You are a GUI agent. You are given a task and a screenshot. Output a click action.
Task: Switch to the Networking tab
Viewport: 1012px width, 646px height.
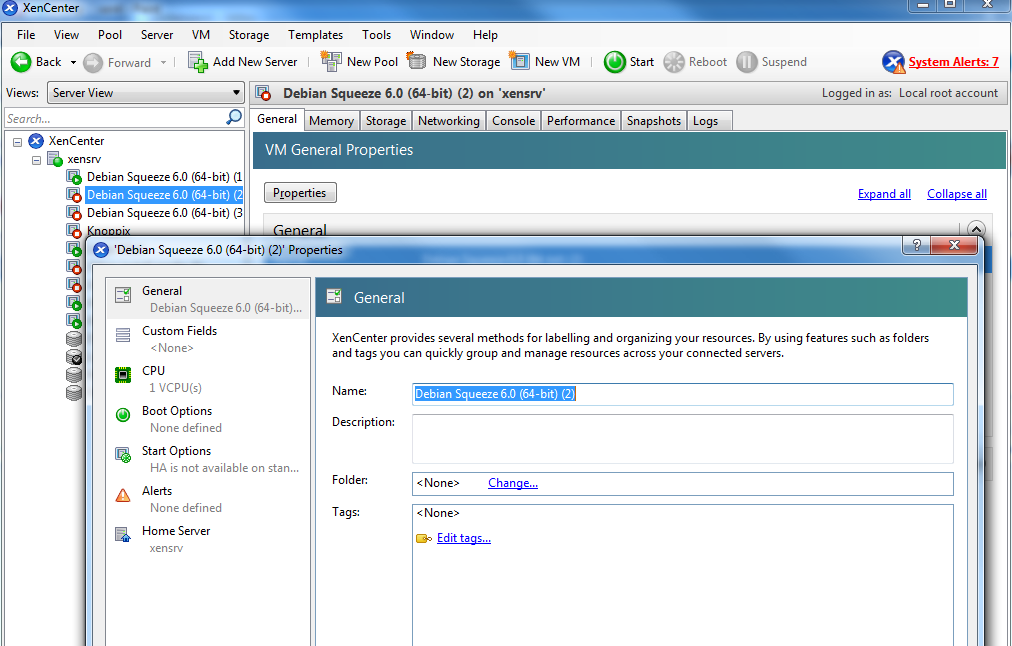click(449, 121)
